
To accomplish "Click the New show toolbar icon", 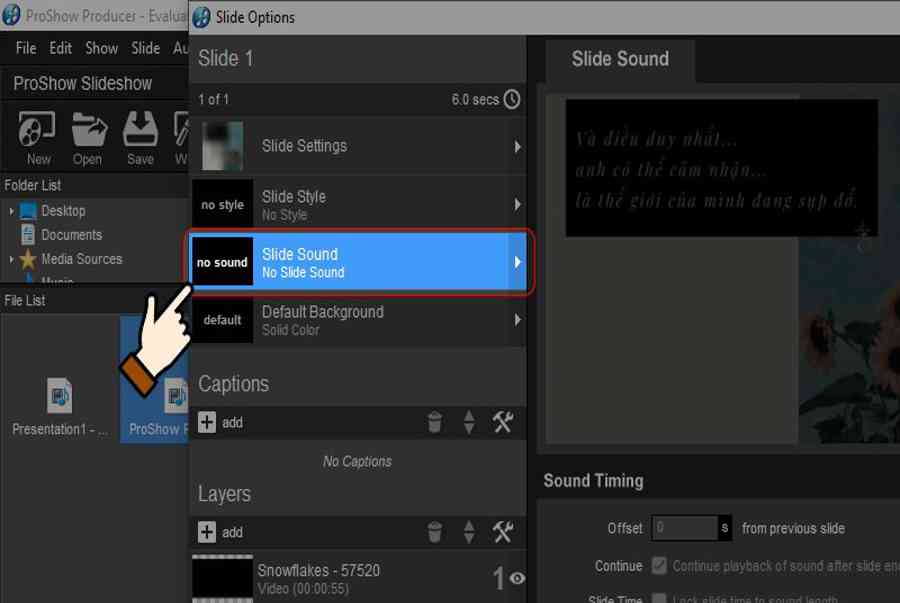I will (38, 130).
